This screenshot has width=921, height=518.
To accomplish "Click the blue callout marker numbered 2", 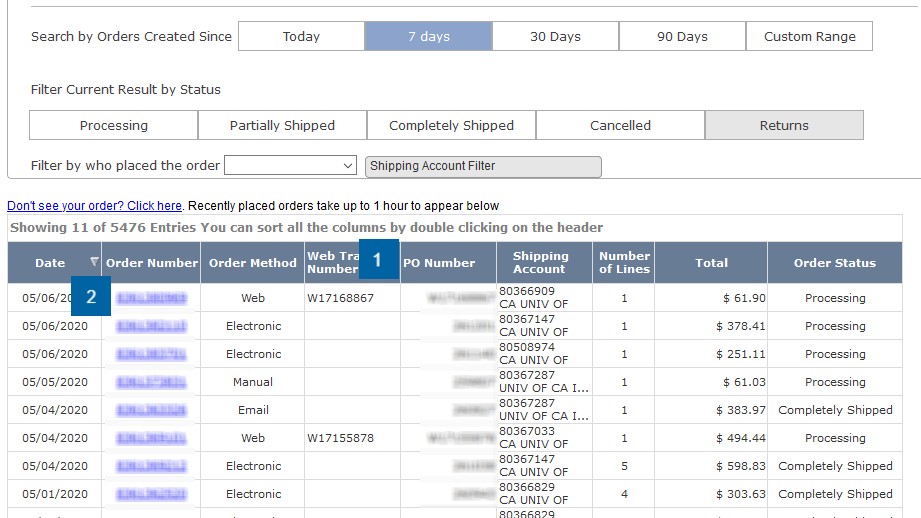I will 92,296.
